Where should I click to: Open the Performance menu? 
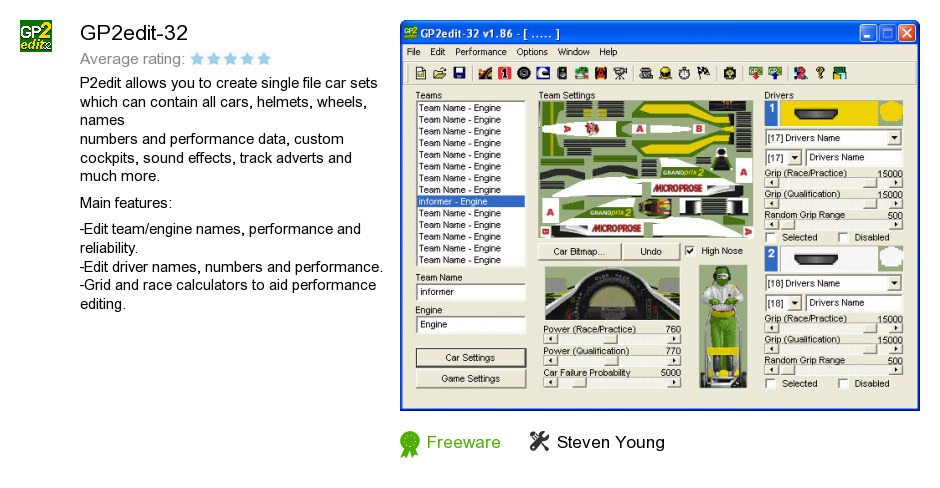click(481, 52)
